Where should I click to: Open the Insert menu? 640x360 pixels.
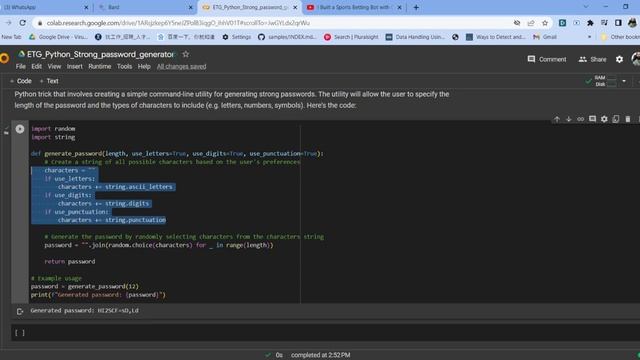[x=75, y=67]
